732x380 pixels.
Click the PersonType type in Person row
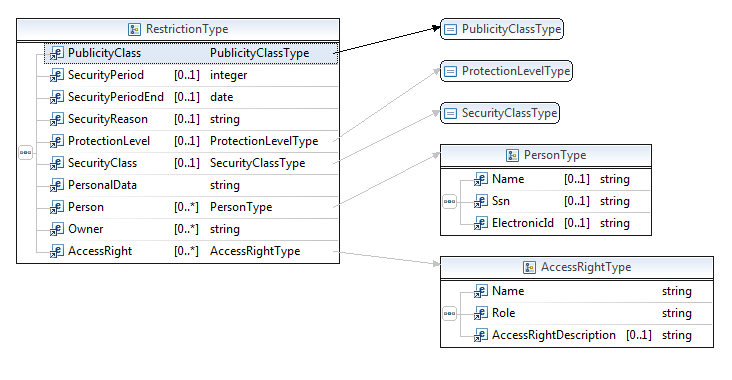241,207
